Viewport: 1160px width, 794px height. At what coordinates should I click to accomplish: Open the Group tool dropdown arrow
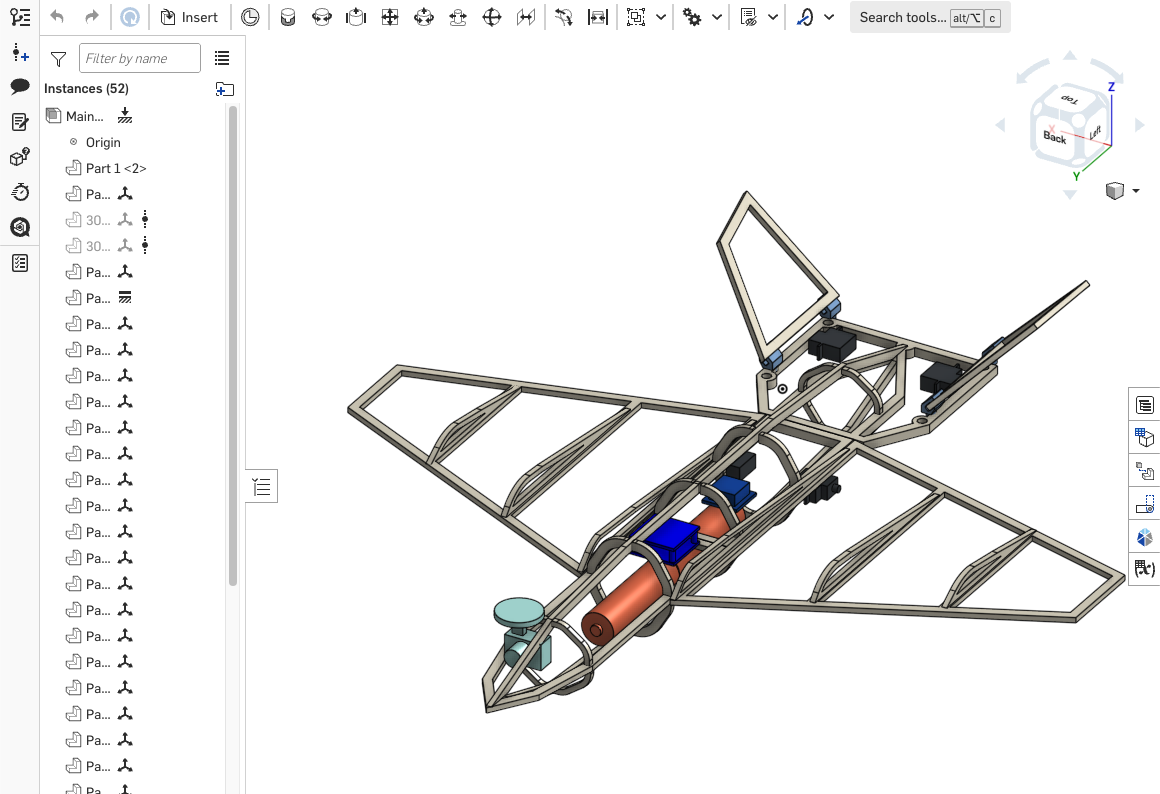(661, 17)
